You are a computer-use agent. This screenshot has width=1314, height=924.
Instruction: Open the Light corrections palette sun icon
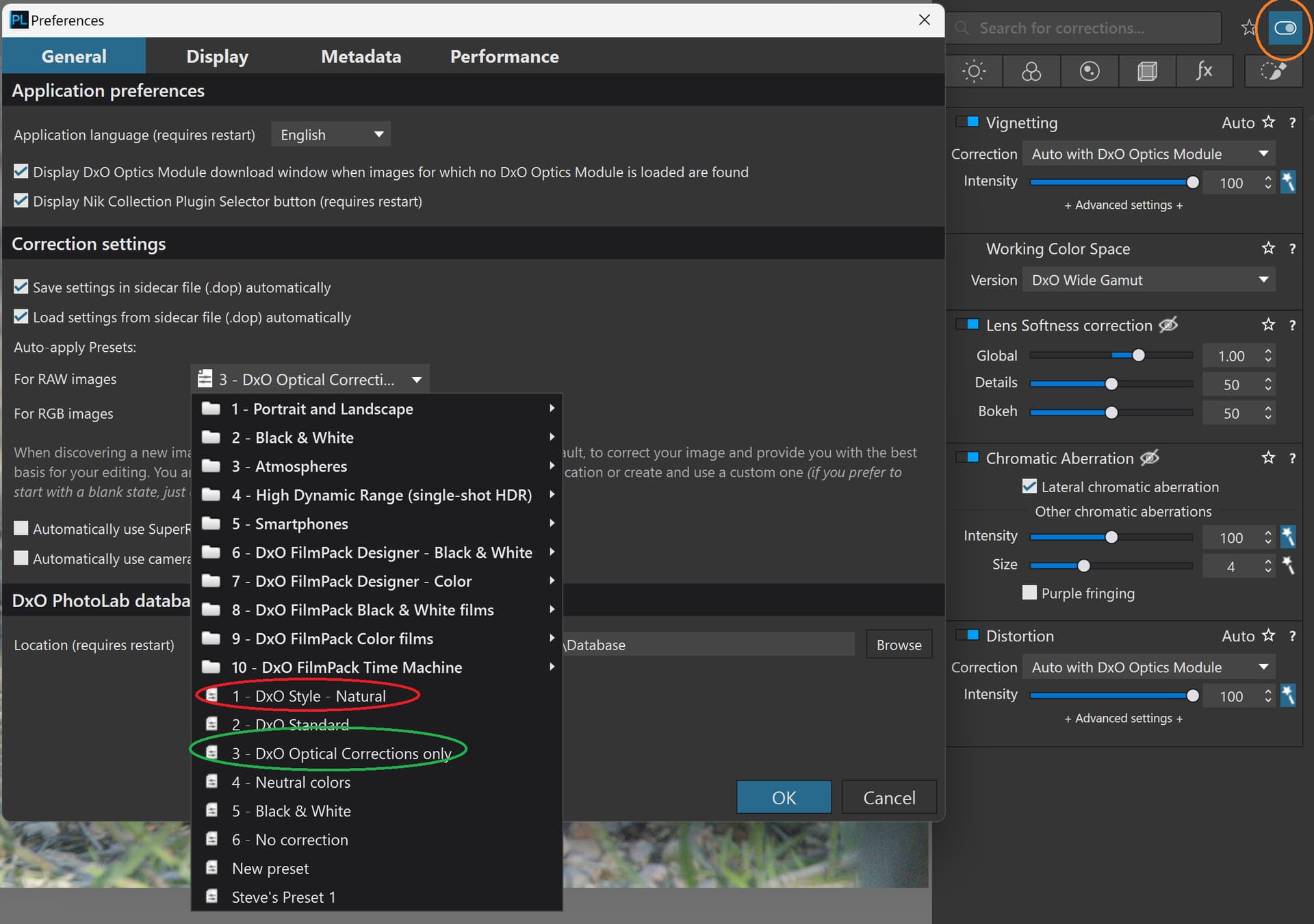click(974, 71)
